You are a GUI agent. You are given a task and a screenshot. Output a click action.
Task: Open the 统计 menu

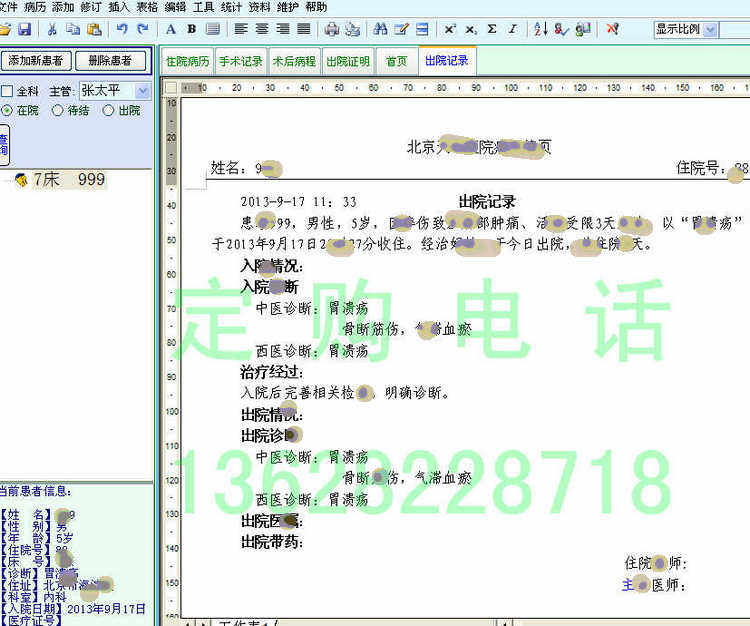point(232,7)
